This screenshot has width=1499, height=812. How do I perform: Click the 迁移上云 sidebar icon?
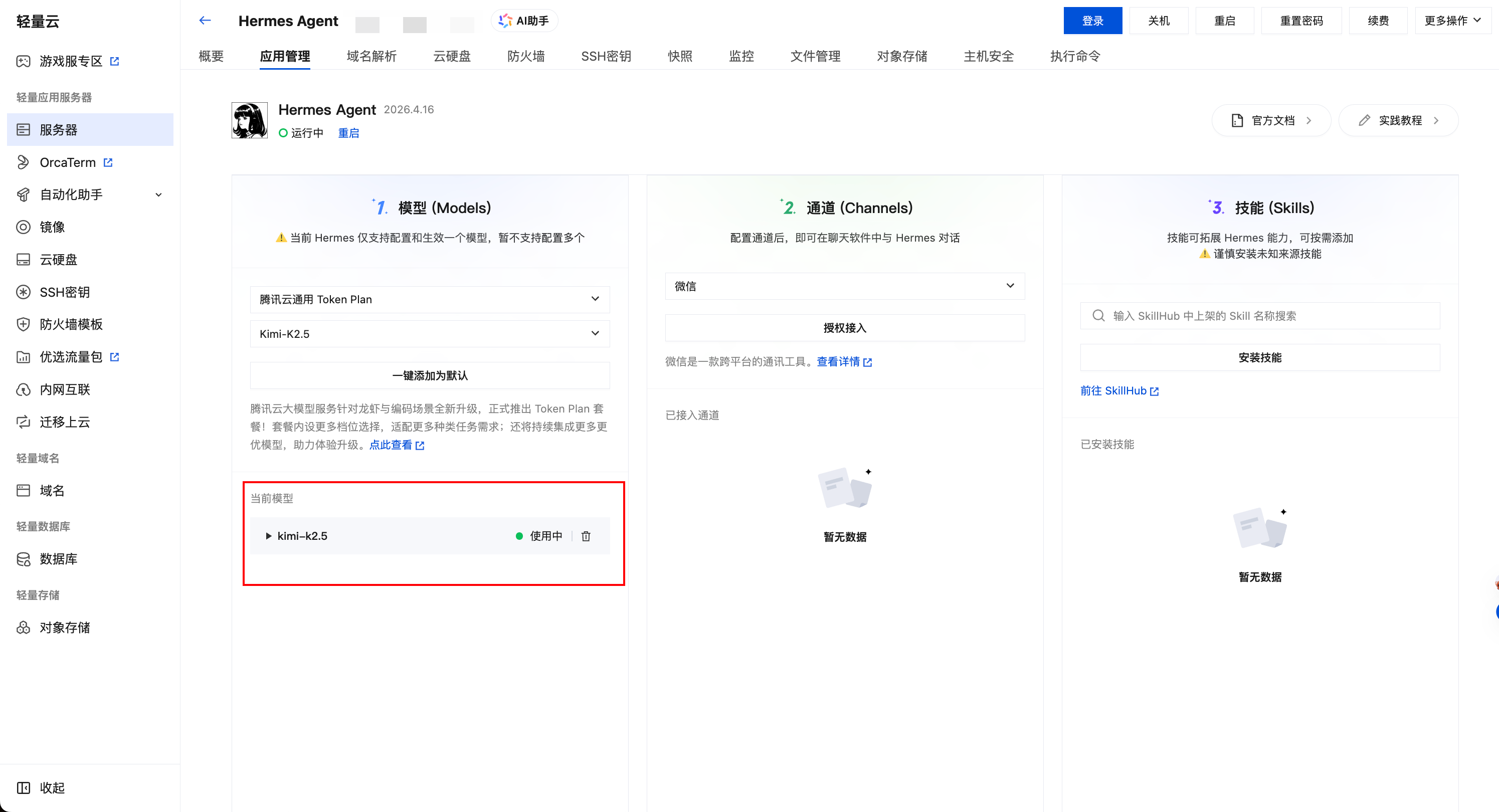23,422
